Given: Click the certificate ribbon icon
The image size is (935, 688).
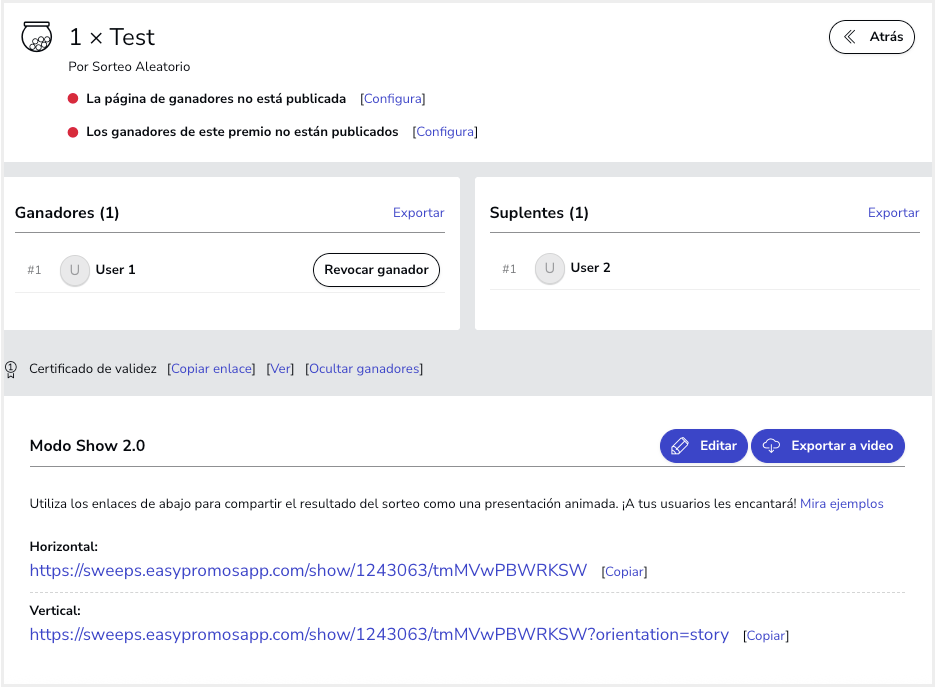Looking at the screenshot, I should pyautogui.click(x=11, y=369).
